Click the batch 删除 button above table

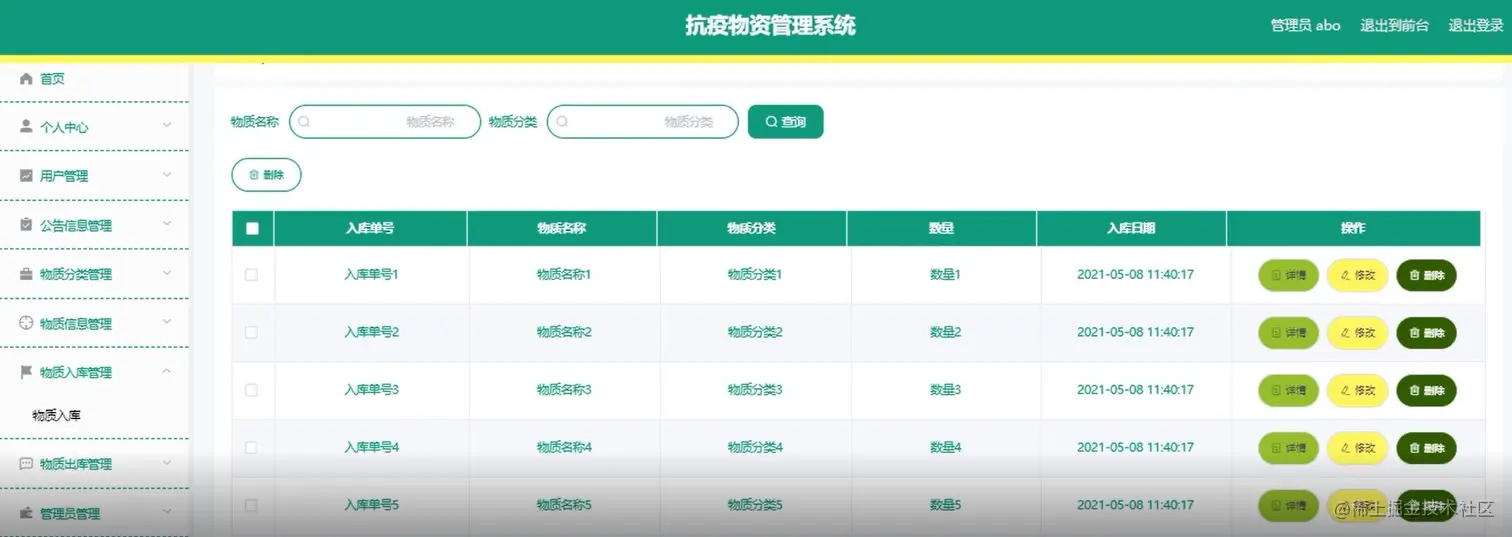pyautogui.click(x=266, y=174)
